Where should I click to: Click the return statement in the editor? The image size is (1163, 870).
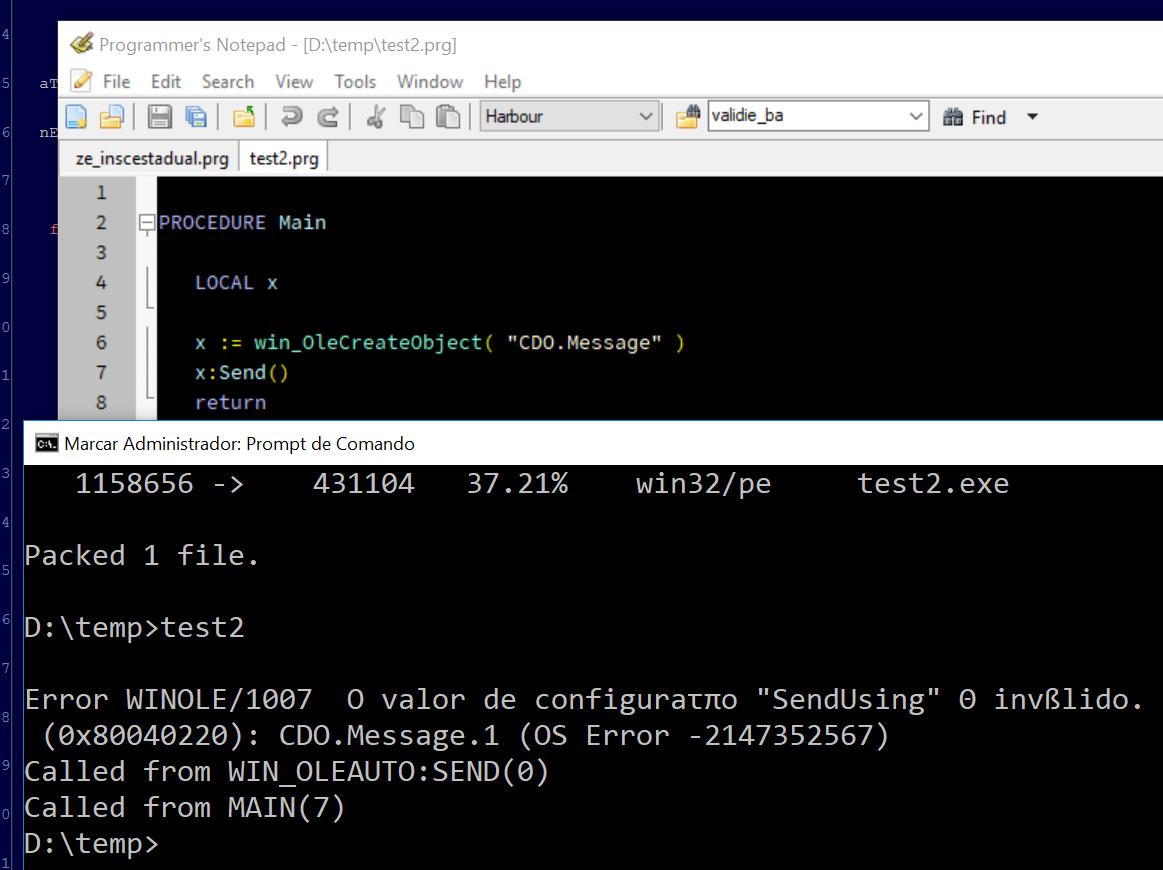point(230,403)
